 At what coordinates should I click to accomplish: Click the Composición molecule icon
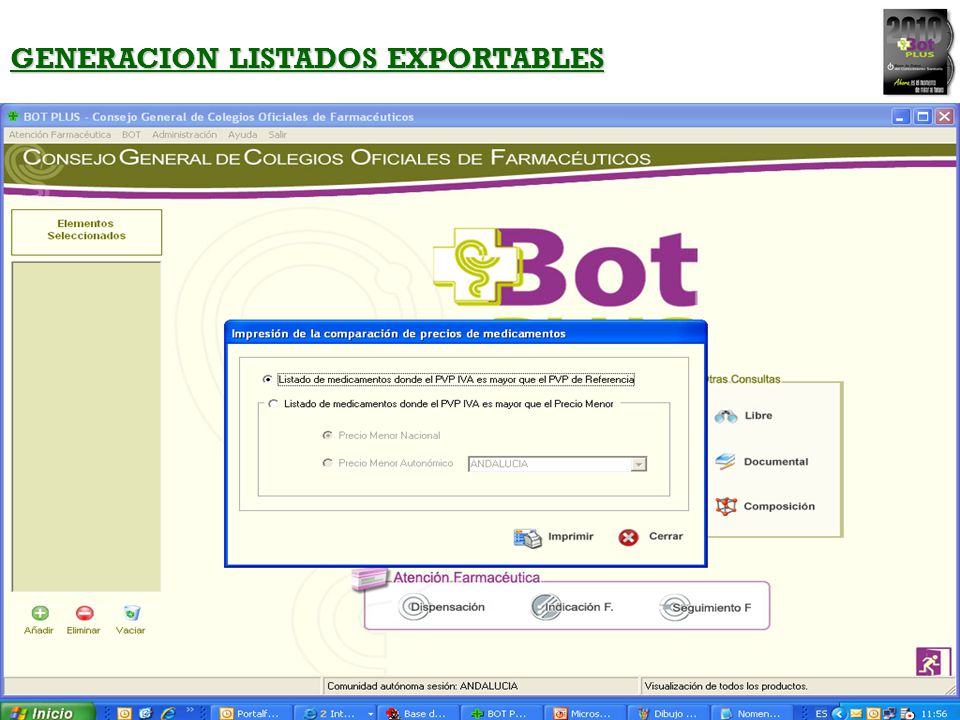click(x=726, y=506)
